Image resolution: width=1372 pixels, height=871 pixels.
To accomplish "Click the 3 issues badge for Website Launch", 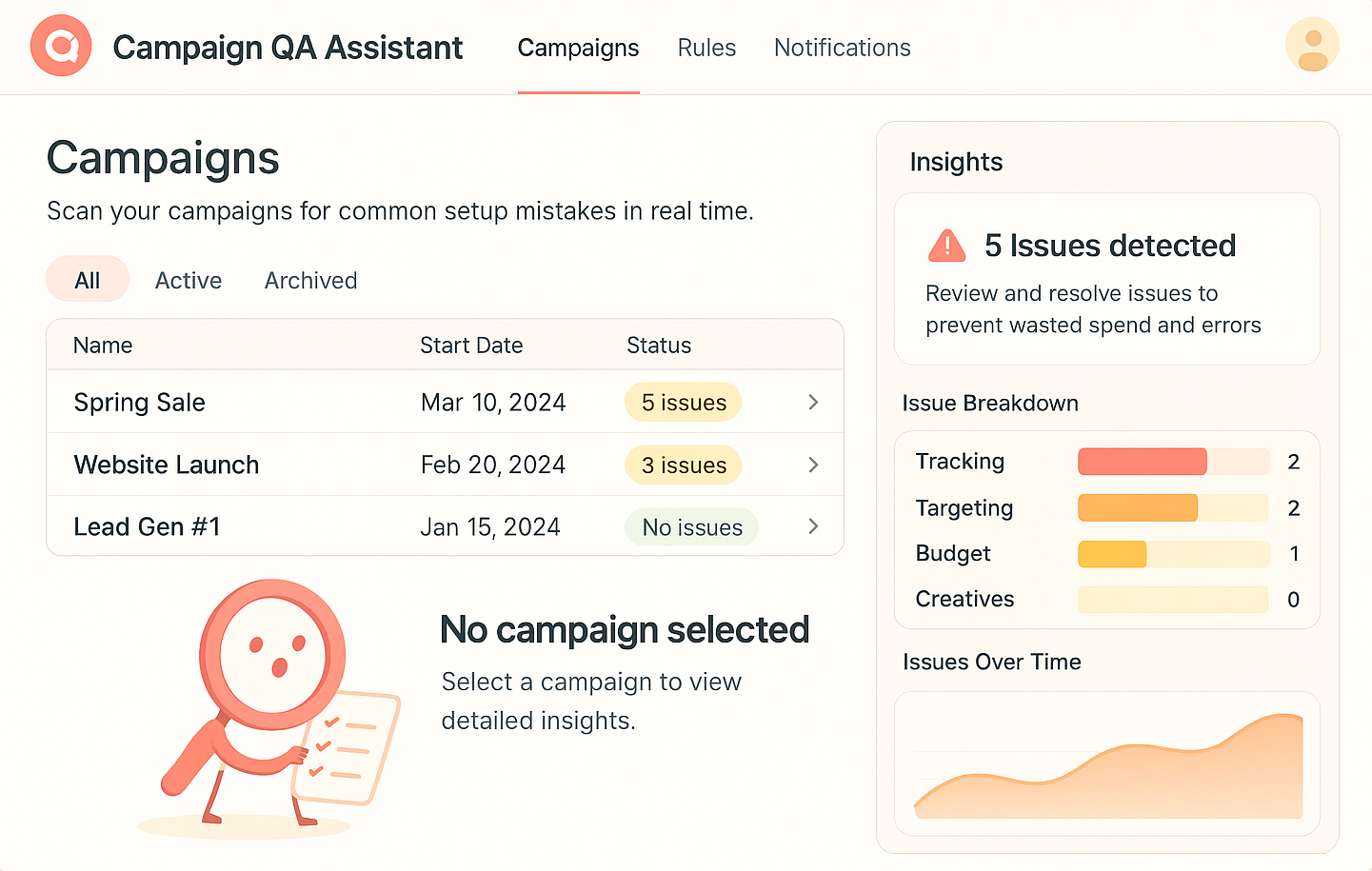I will pos(683,465).
